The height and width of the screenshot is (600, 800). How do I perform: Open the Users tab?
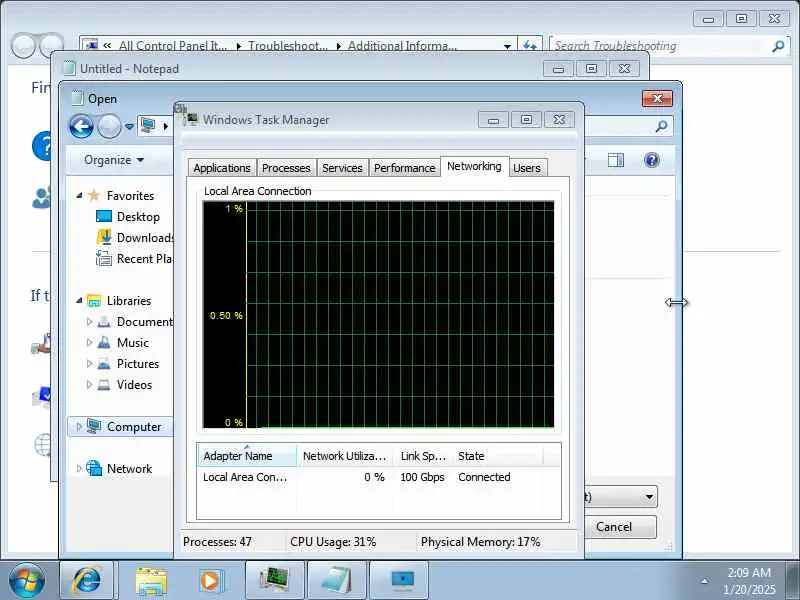(527, 168)
